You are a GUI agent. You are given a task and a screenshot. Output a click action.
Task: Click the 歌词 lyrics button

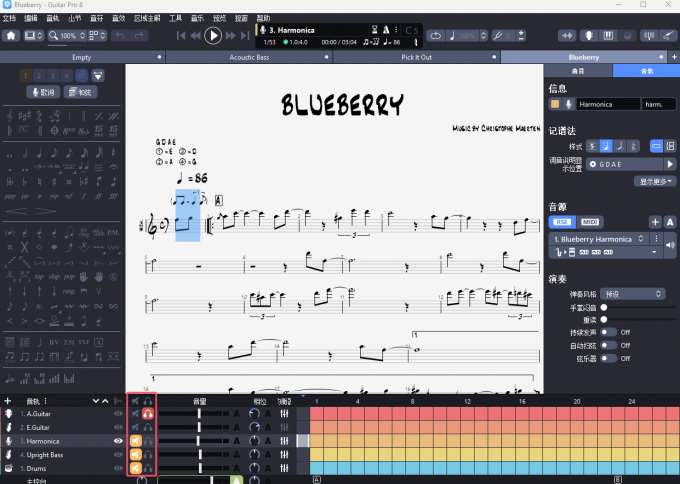click(45, 92)
